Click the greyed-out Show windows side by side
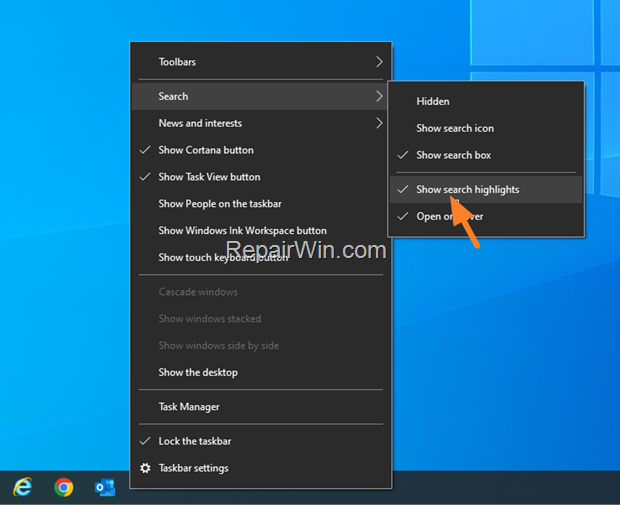 261,346
